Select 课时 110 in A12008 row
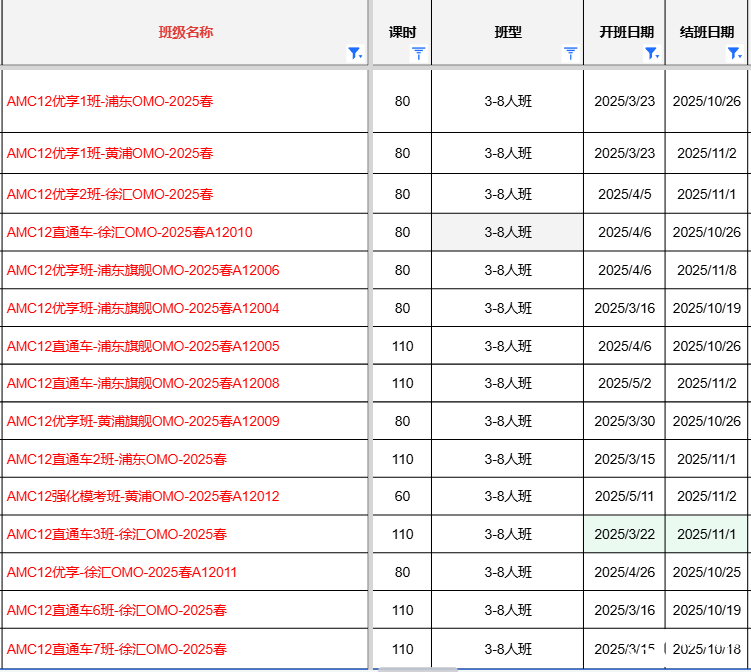Viewport: 751px width, 672px height. (x=402, y=383)
